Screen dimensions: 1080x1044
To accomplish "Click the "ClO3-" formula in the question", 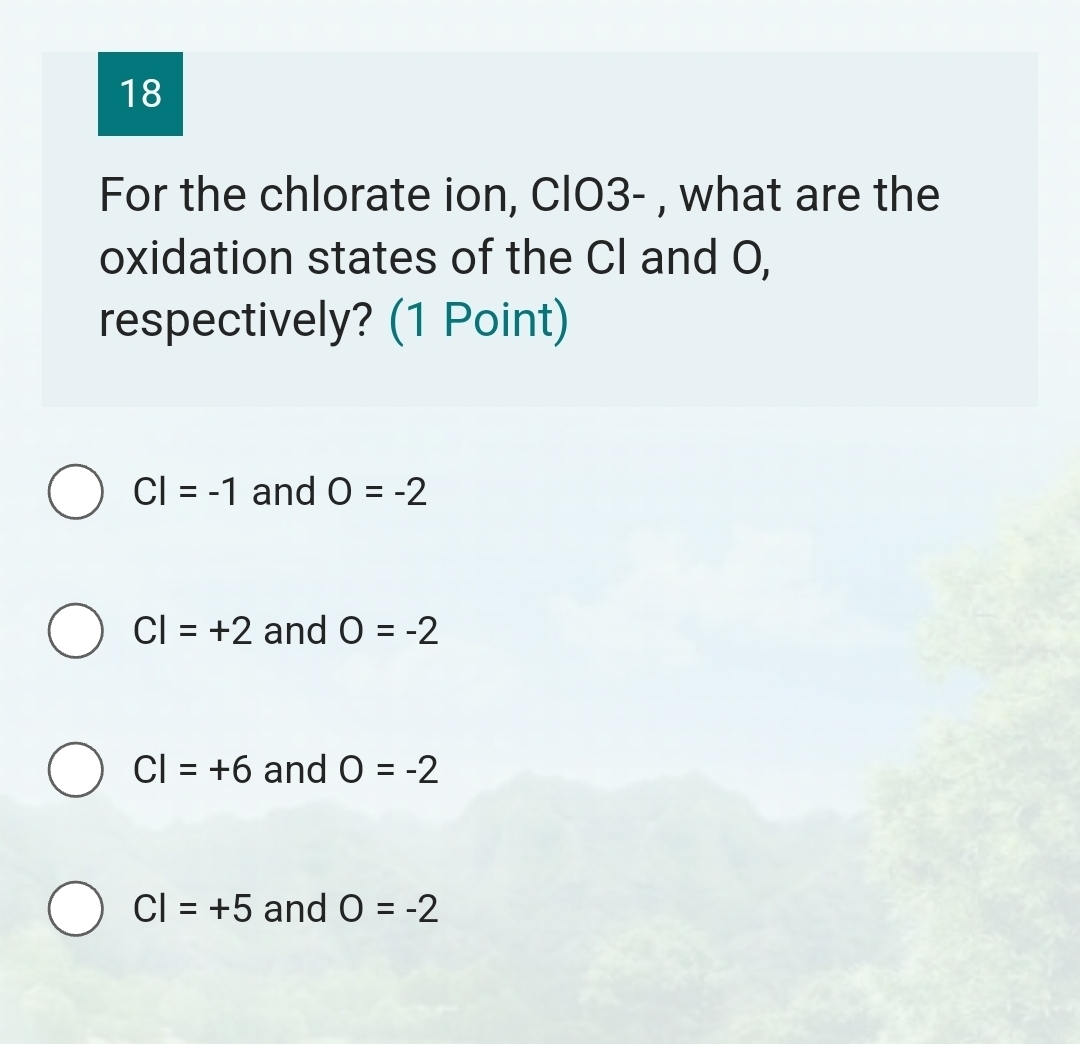I will pos(593,195).
